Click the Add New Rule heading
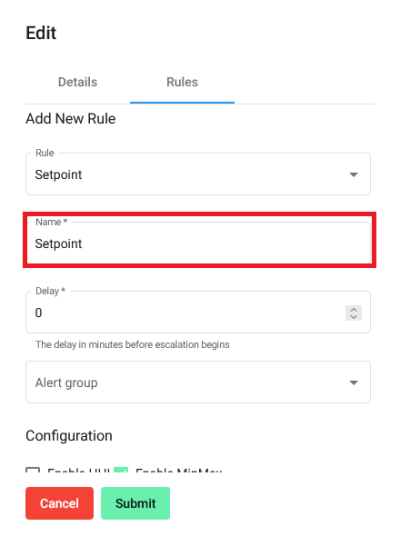 tap(71, 119)
